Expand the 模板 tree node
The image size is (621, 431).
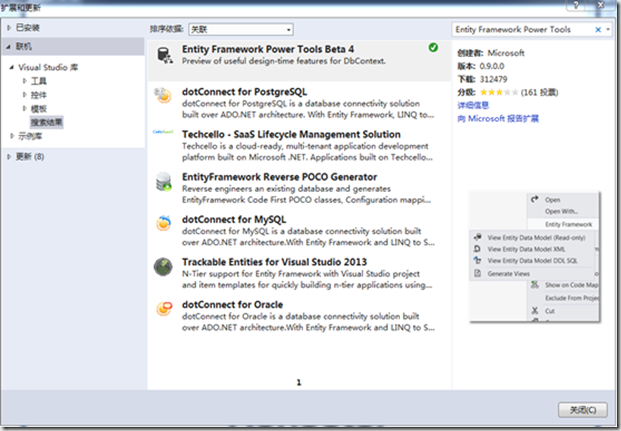[25, 109]
